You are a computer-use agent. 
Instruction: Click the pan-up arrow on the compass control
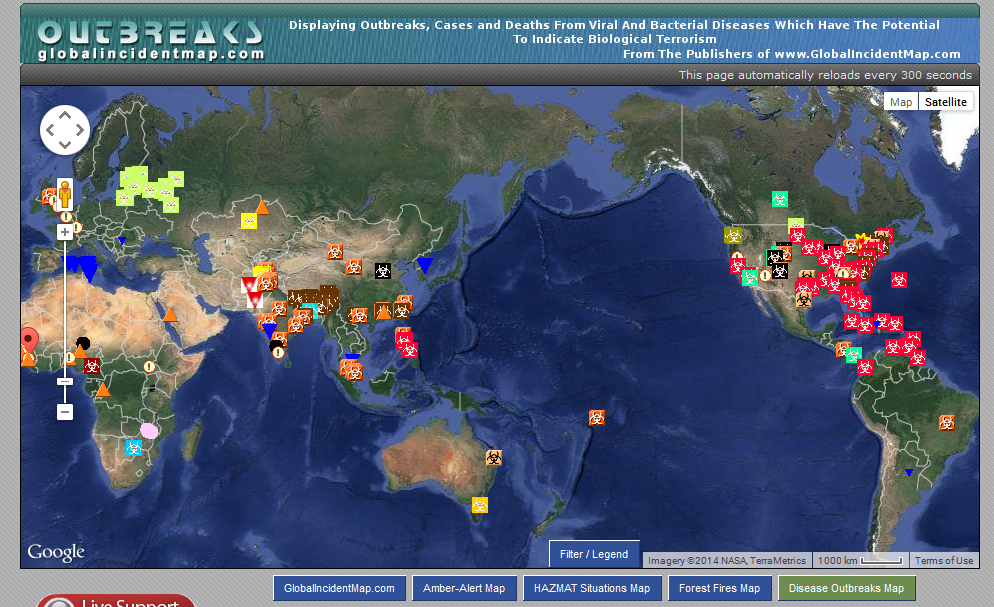click(65, 115)
